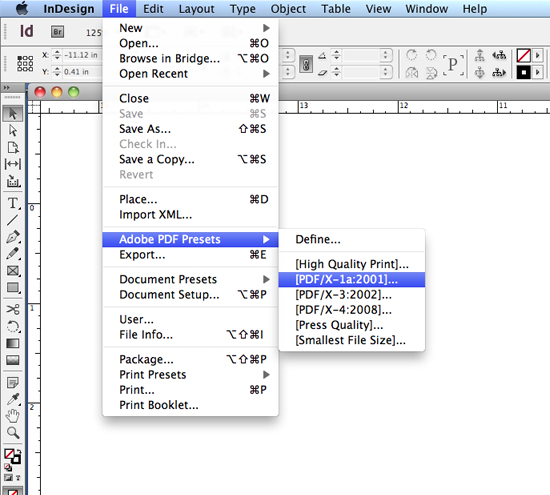The image size is (550, 495).
Task: Click the X position input field
Action: tap(82, 55)
